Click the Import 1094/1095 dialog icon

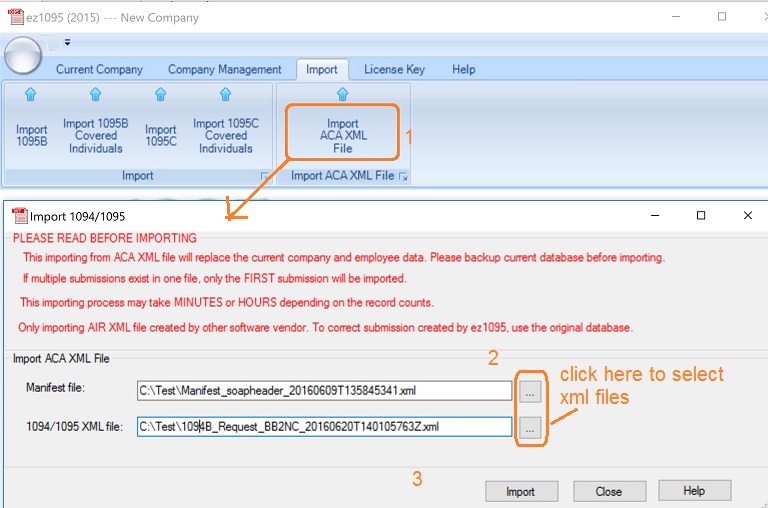point(18,216)
